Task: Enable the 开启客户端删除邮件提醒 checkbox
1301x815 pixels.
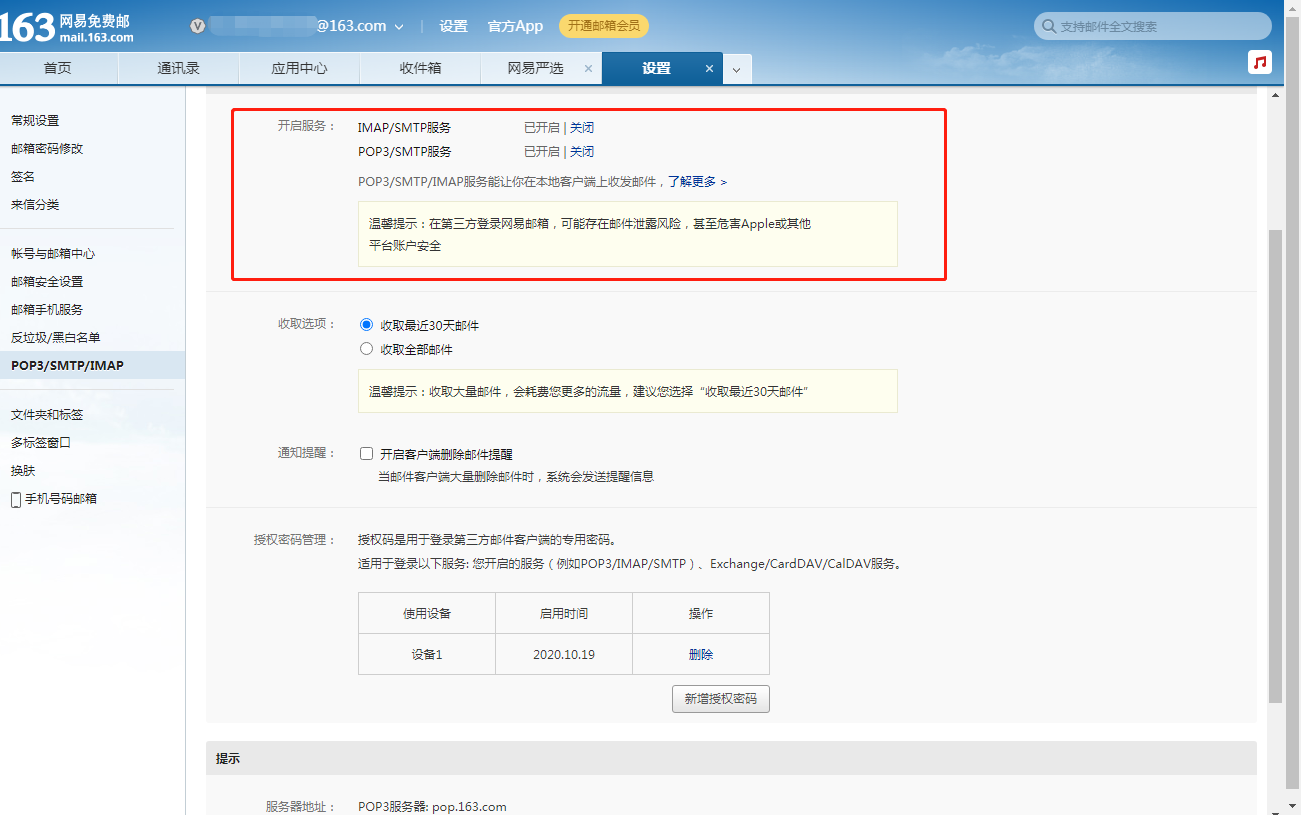Action: 366,454
